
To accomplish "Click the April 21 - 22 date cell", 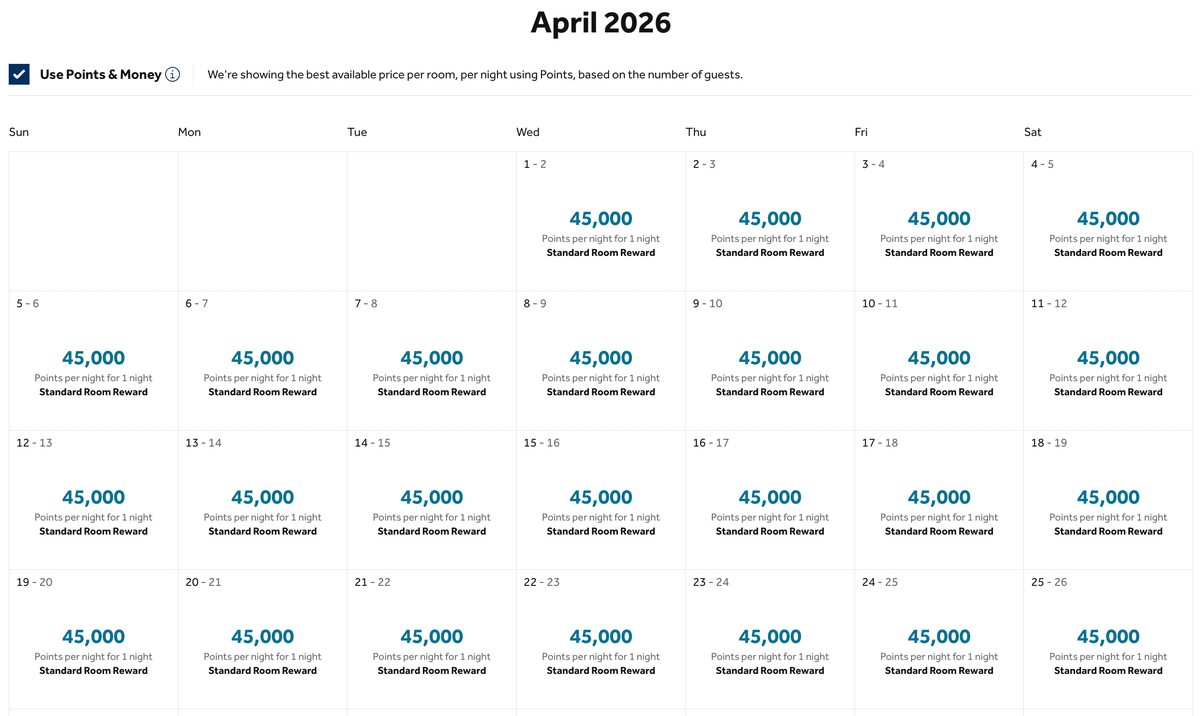I will 431,639.
